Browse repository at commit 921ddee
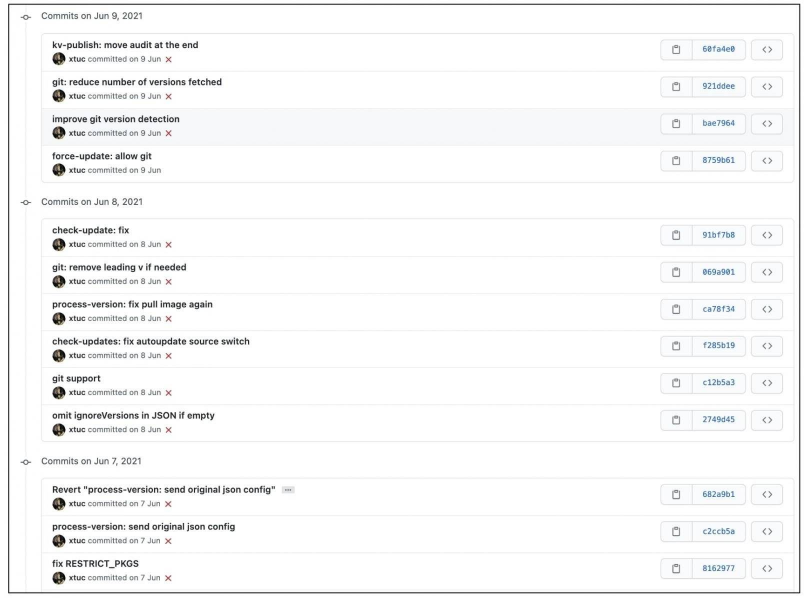808x598 pixels. point(766,86)
